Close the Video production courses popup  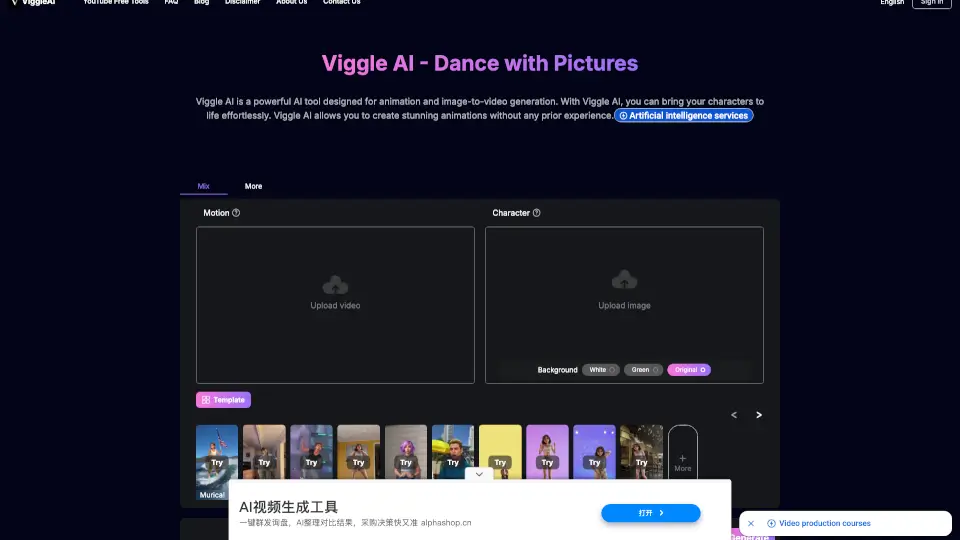pyautogui.click(x=751, y=523)
